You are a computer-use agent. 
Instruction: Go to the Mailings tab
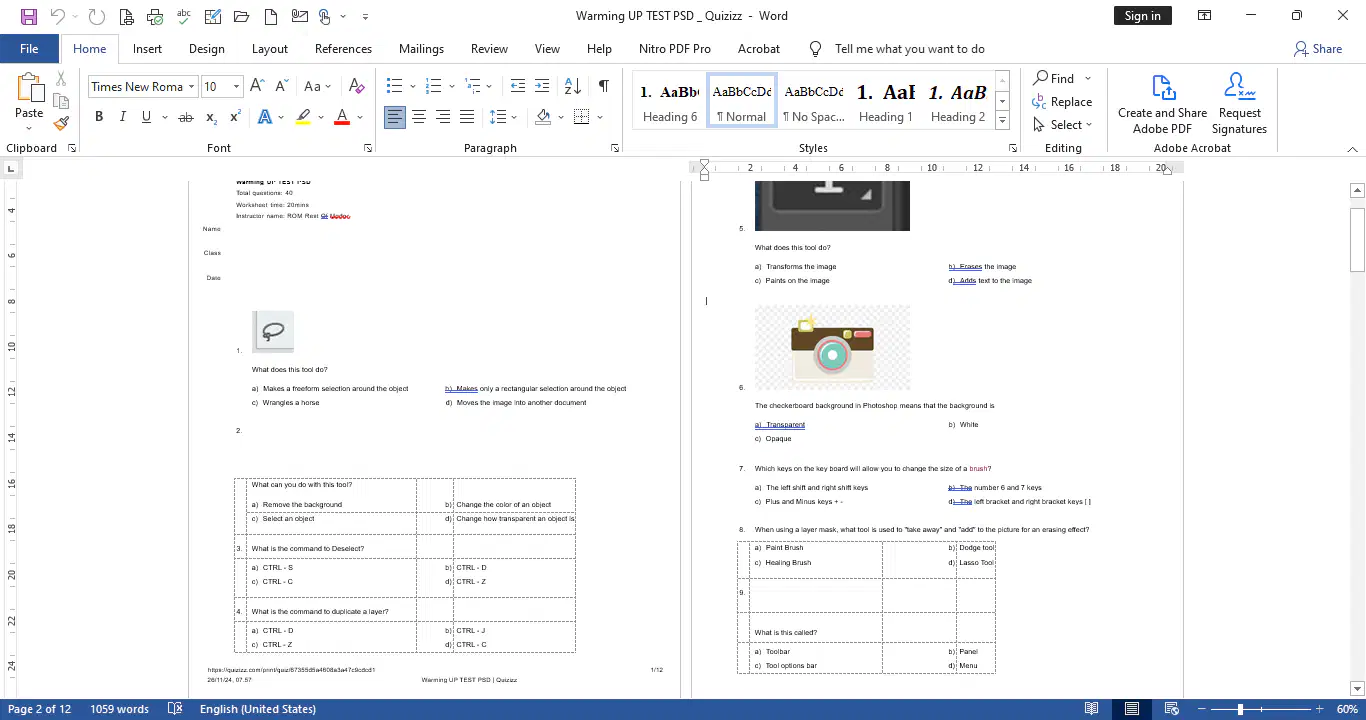coord(421,48)
